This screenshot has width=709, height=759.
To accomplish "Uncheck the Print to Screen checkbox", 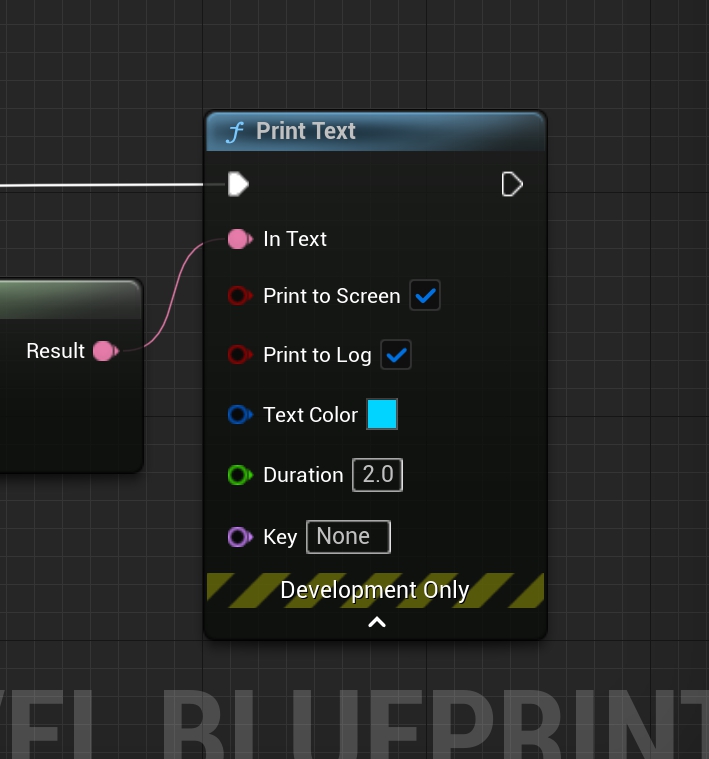I will (425, 295).
